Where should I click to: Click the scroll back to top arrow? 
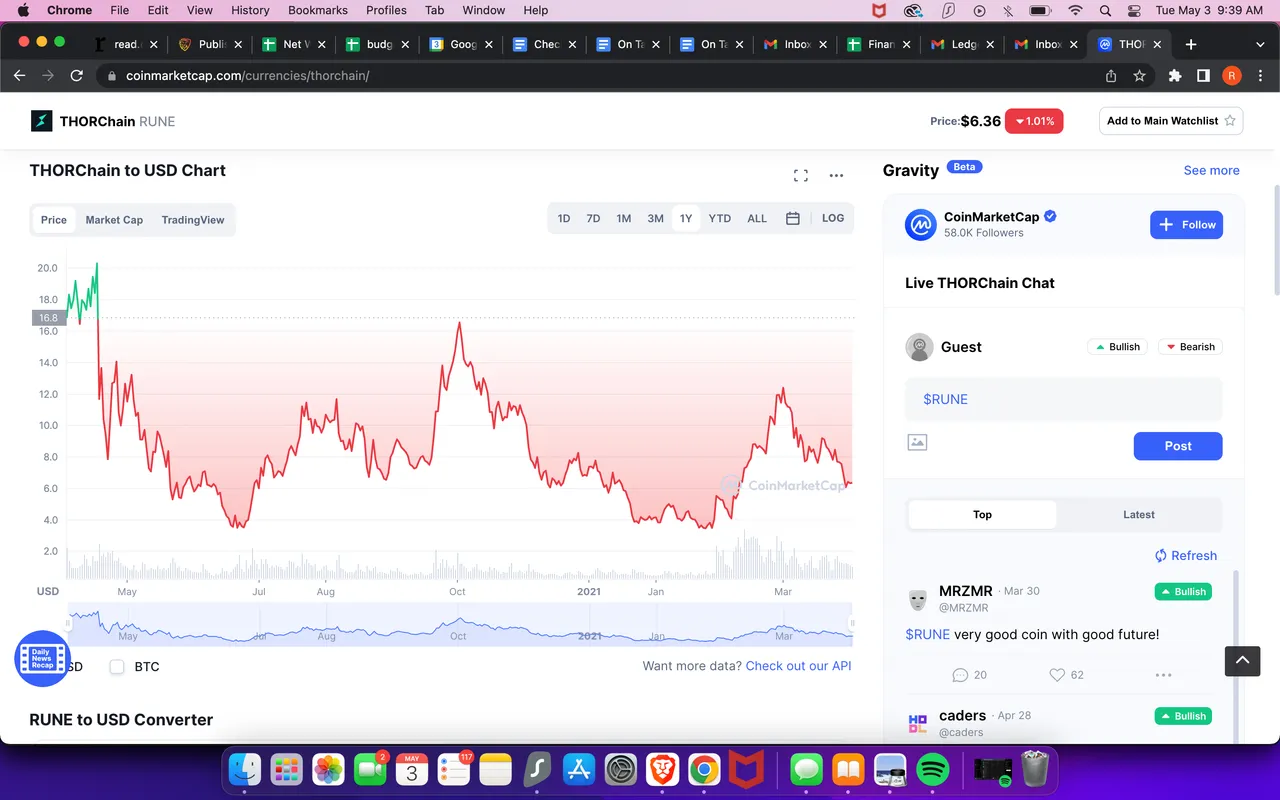click(x=1243, y=660)
